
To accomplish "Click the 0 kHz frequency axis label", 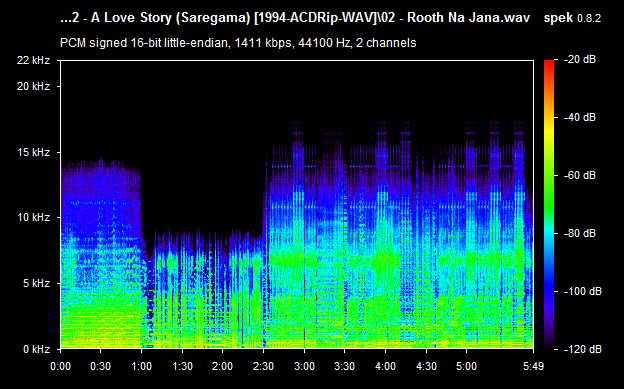I will point(36,349).
